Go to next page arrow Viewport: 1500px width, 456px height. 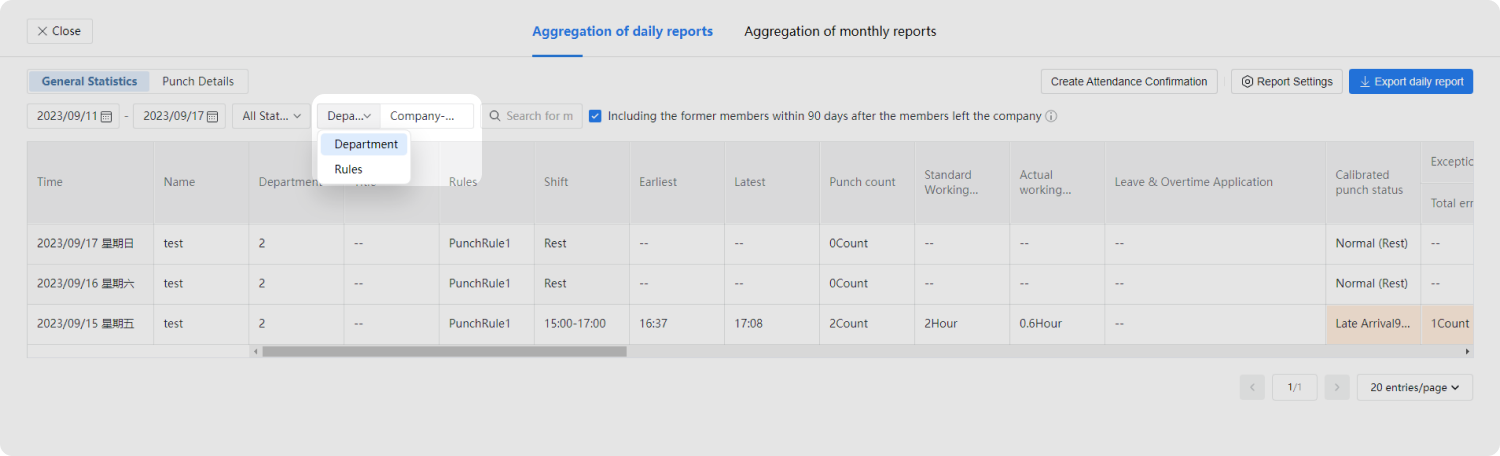coord(1337,387)
